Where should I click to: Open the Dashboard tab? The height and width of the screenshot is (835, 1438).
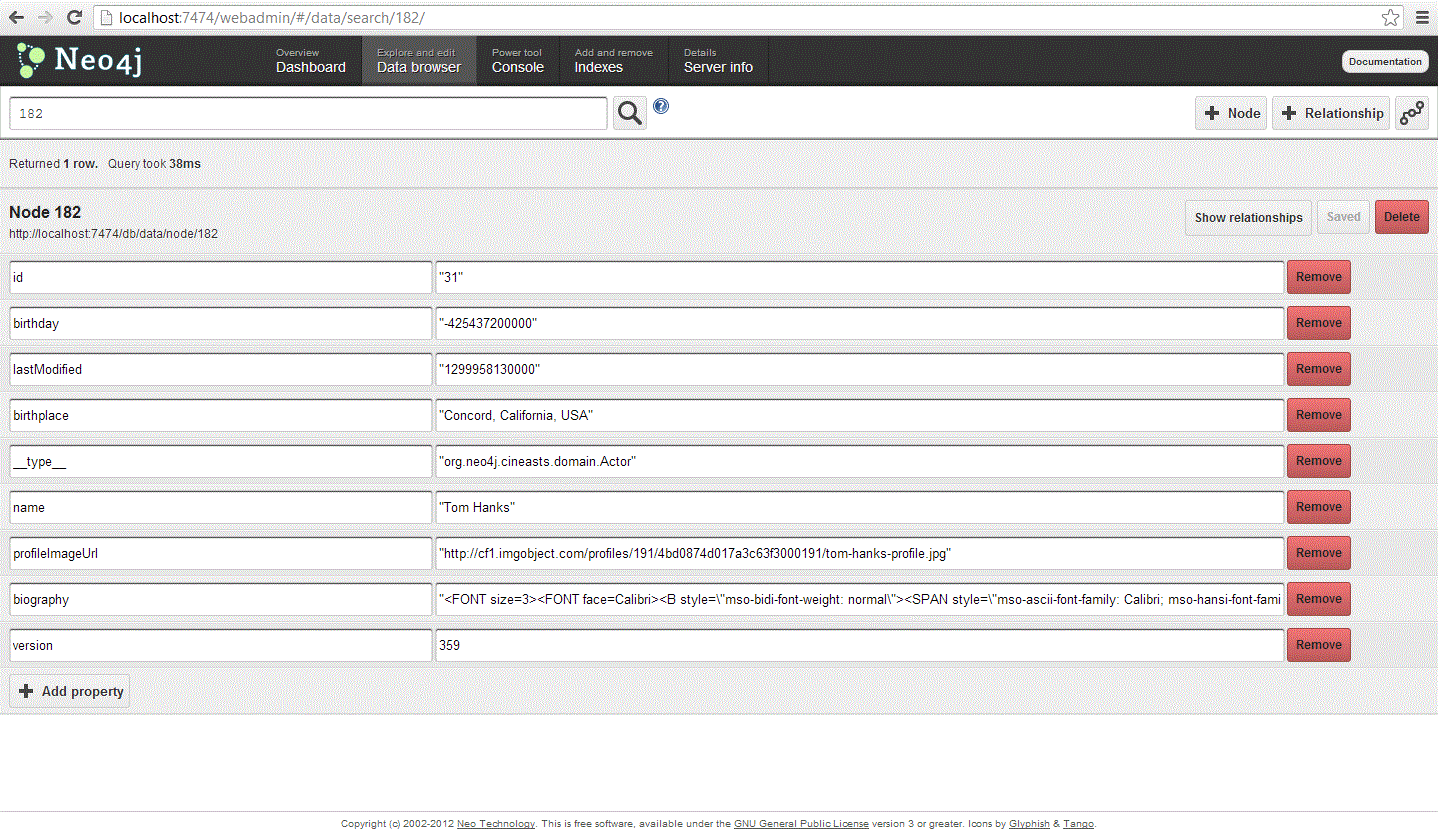311,61
